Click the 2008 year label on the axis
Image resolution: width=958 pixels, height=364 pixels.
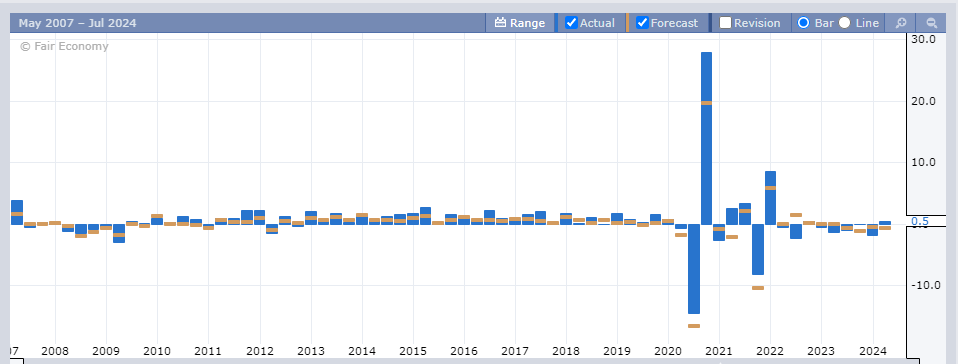55,351
